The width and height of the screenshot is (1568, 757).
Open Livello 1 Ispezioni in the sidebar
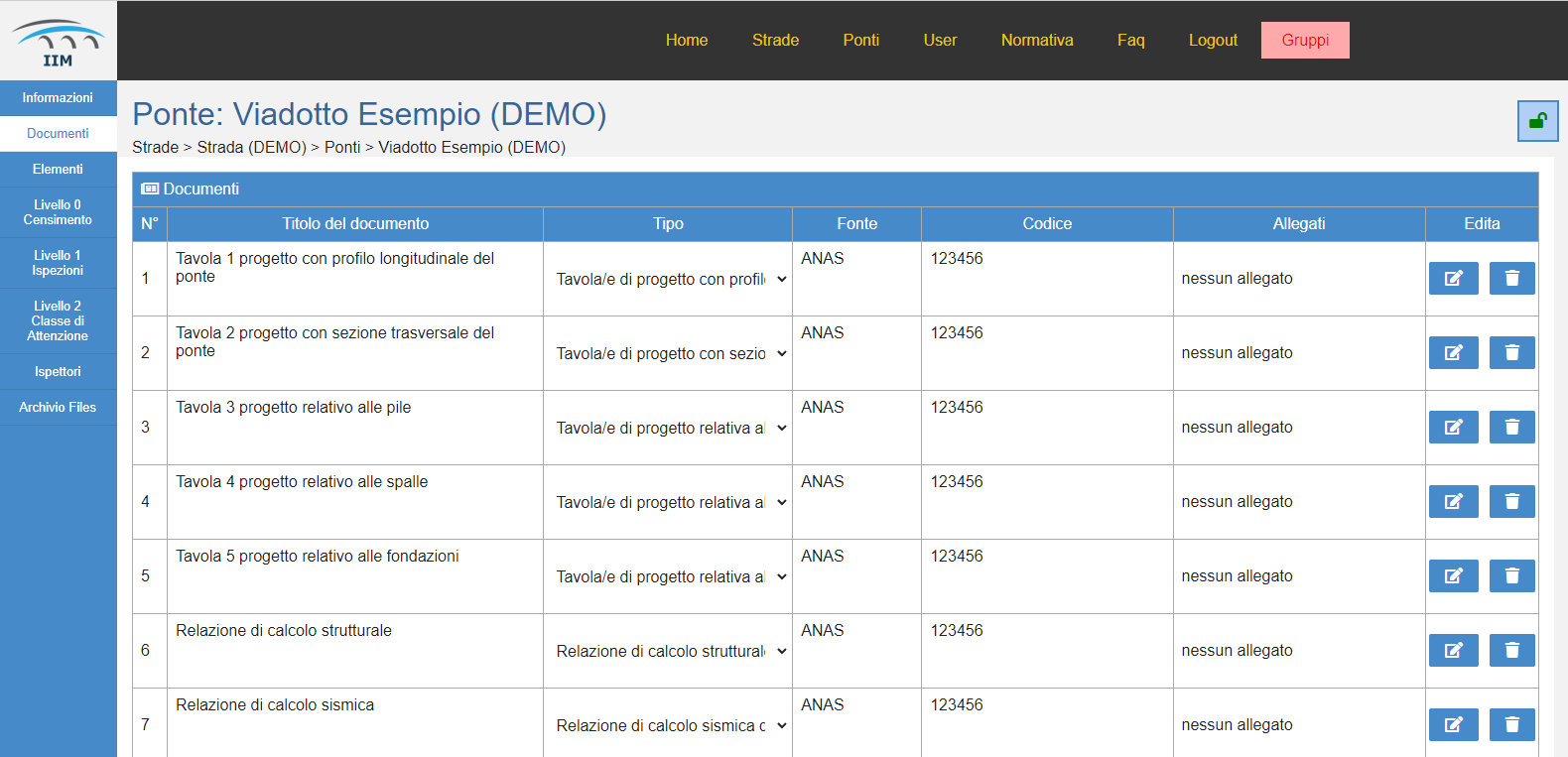58,263
